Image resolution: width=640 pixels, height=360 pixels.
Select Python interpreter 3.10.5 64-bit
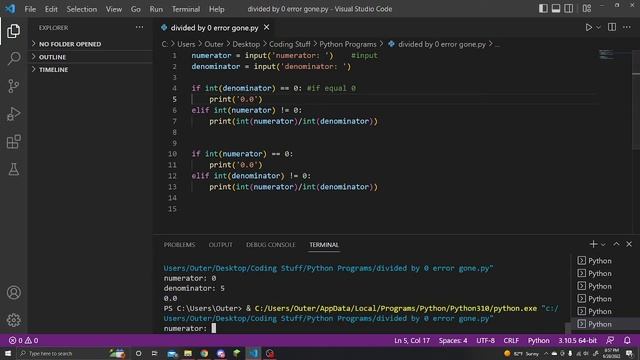(x=578, y=340)
